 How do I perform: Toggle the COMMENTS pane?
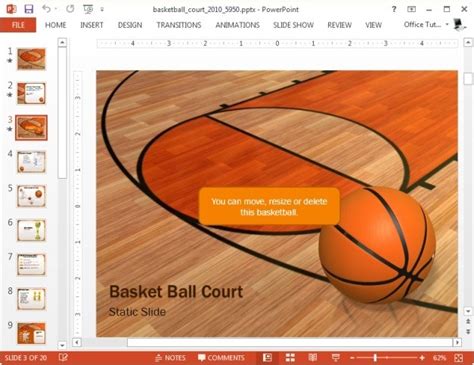point(221,358)
